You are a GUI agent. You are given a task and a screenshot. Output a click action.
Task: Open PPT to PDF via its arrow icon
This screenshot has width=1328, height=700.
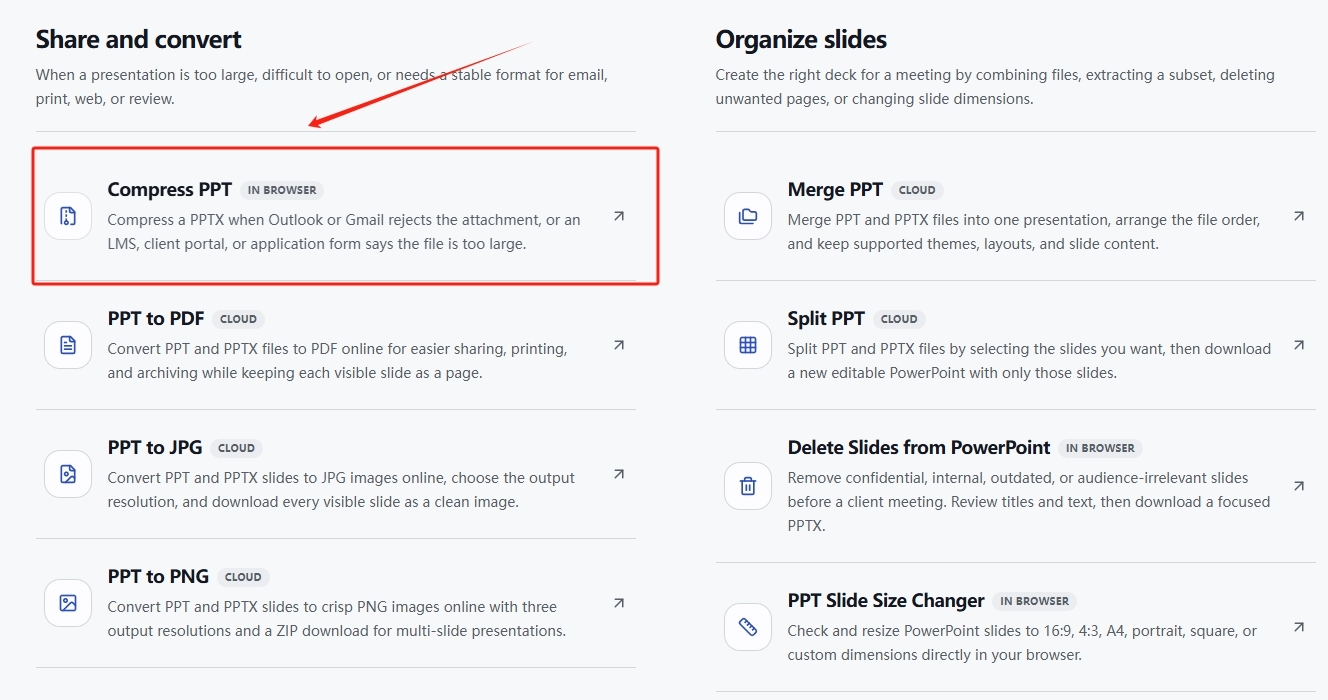point(619,345)
